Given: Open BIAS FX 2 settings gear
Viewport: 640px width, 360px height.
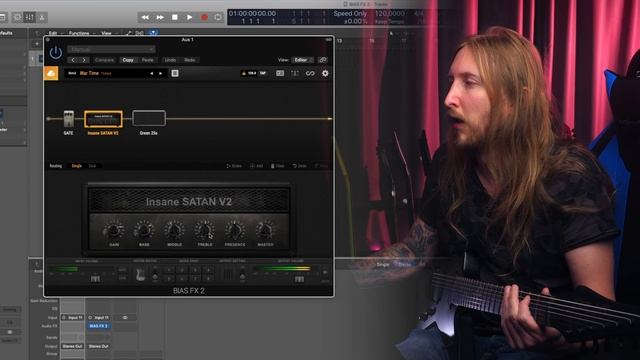Looking at the screenshot, I should pos(325,73).
